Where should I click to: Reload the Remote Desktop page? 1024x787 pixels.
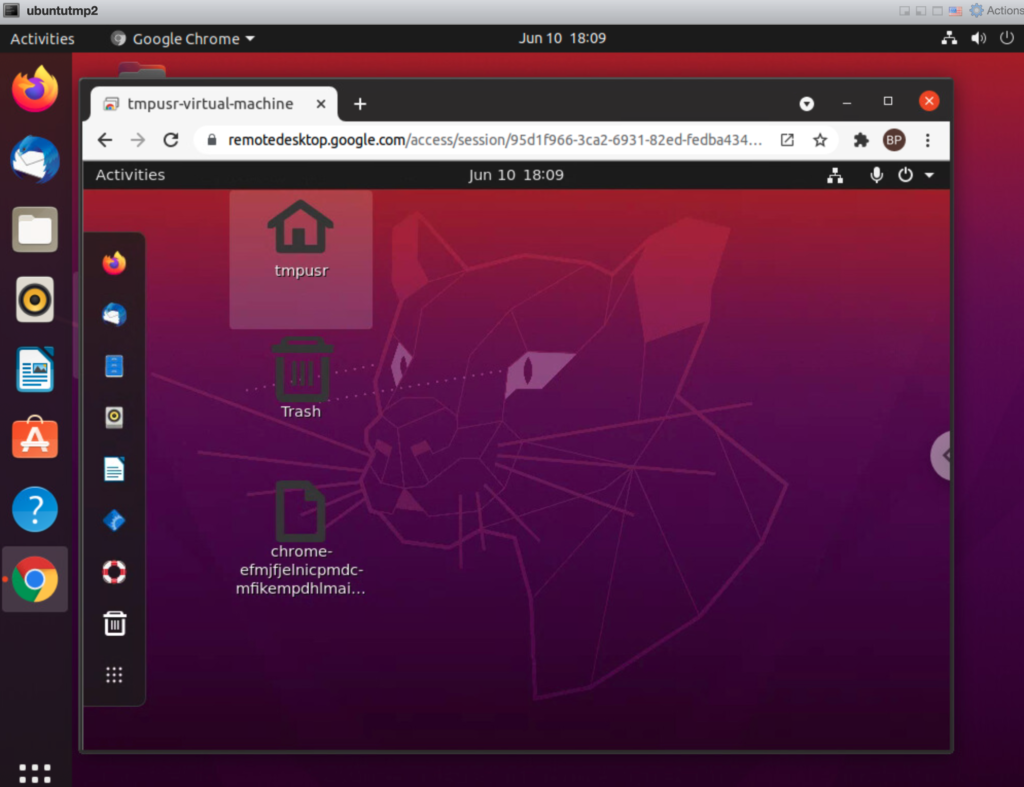[171, 140]
